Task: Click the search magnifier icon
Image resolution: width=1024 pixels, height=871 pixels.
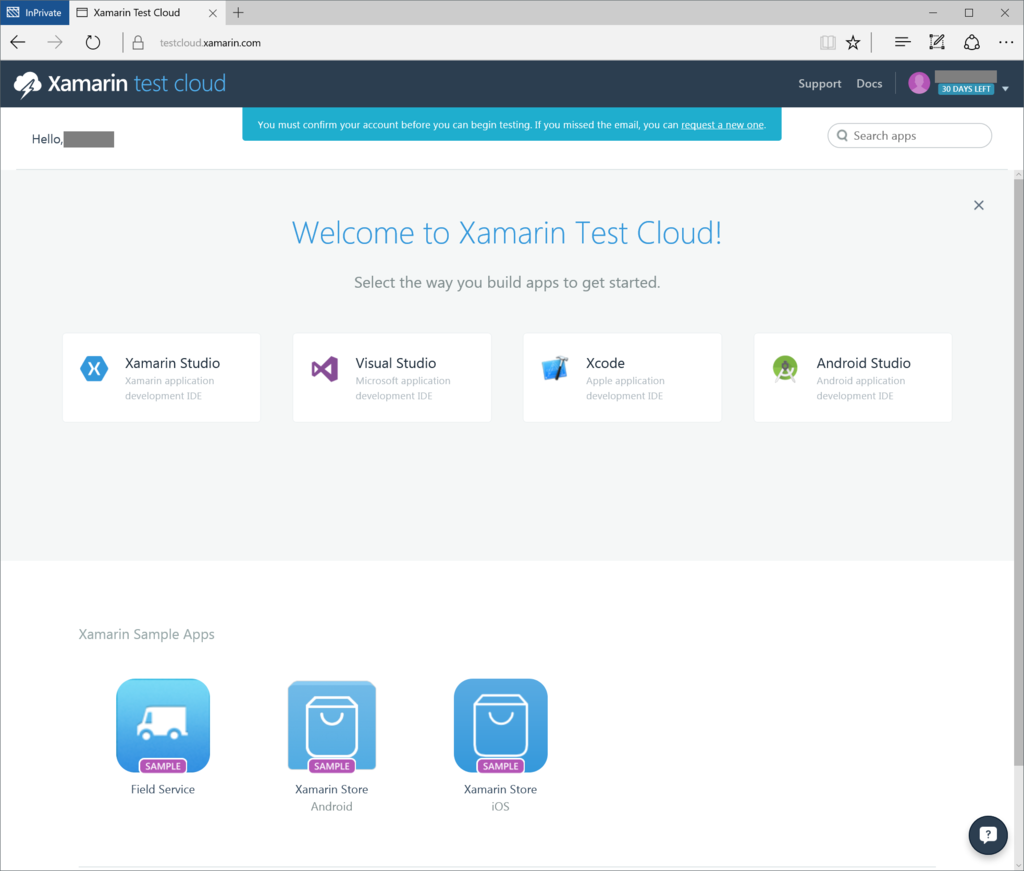Action: pyautogui.click(x=842, y=136)
